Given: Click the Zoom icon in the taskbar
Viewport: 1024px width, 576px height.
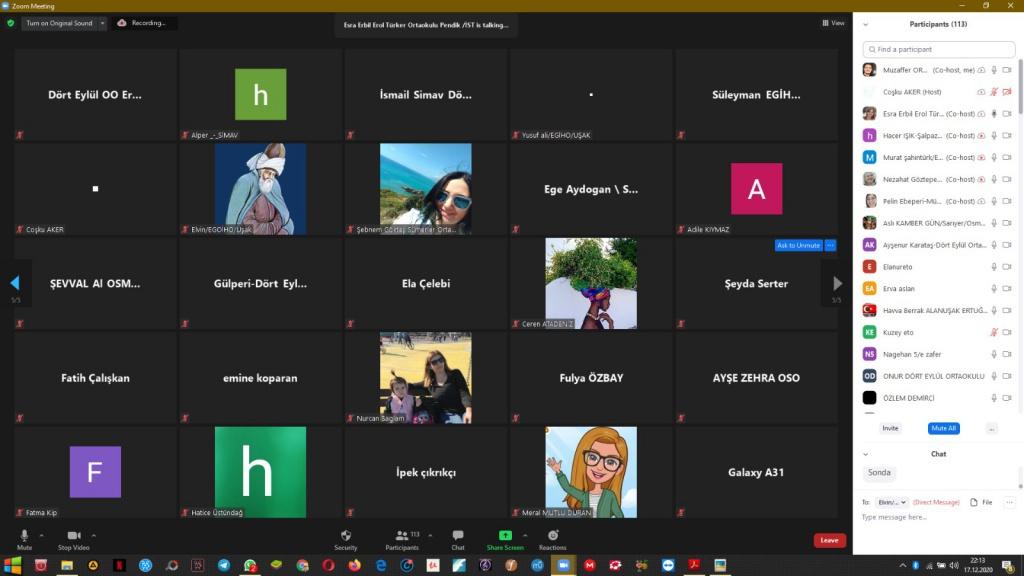Looking at the screenshot, I should 563,566.
